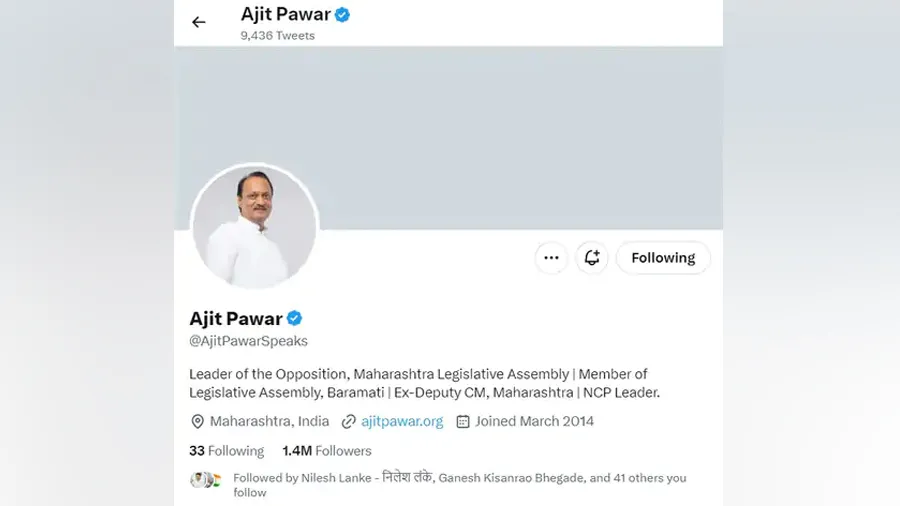Go back using the left arrow
The width and height of the screenshot is (900, 506).
coord(199,22)
